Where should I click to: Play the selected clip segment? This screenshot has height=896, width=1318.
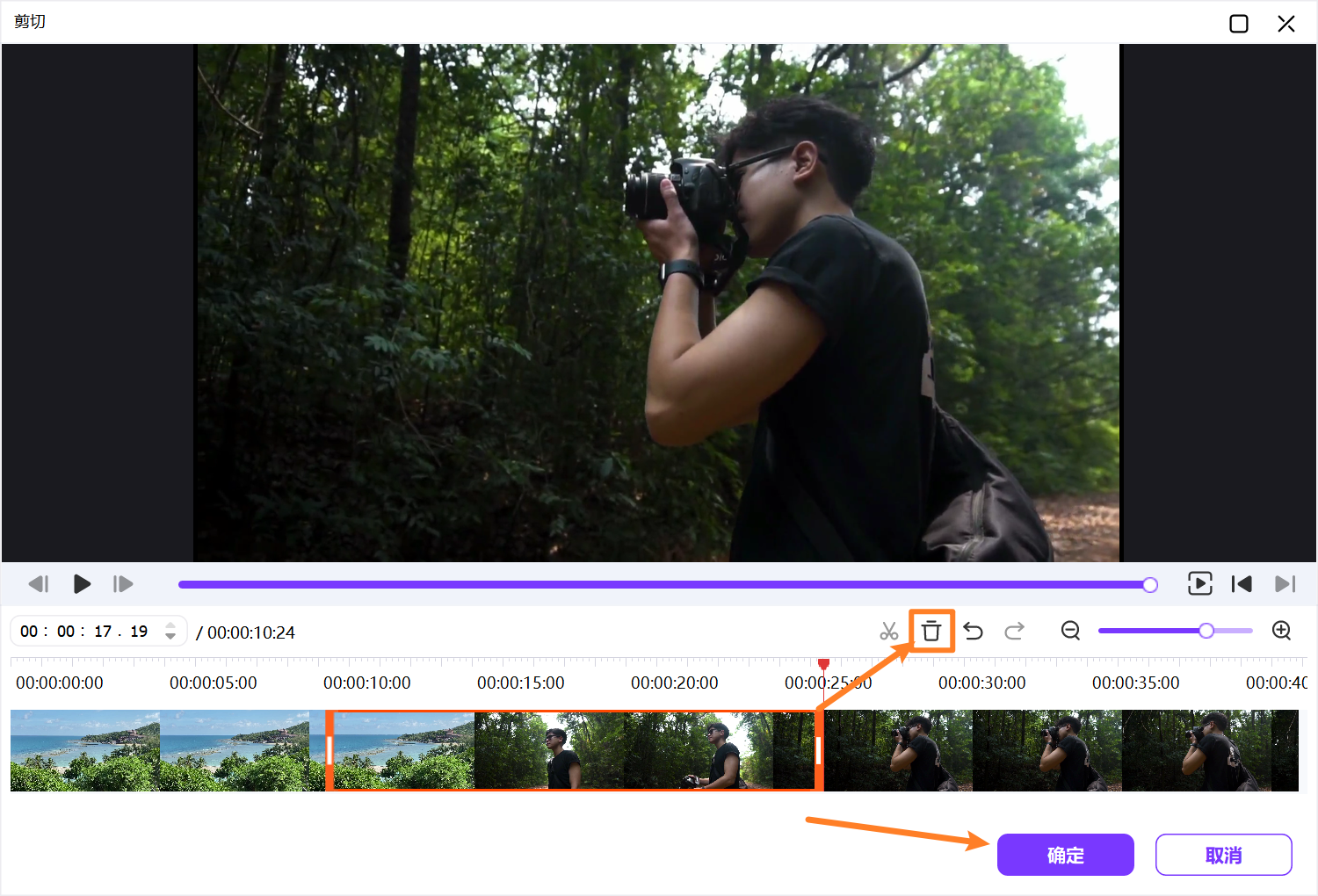coord(1199,583)
